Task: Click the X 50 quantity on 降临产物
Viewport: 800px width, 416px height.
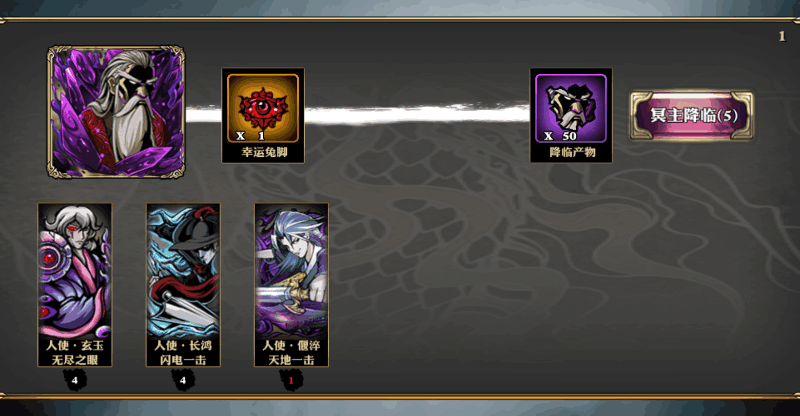Action: (560, 136)
